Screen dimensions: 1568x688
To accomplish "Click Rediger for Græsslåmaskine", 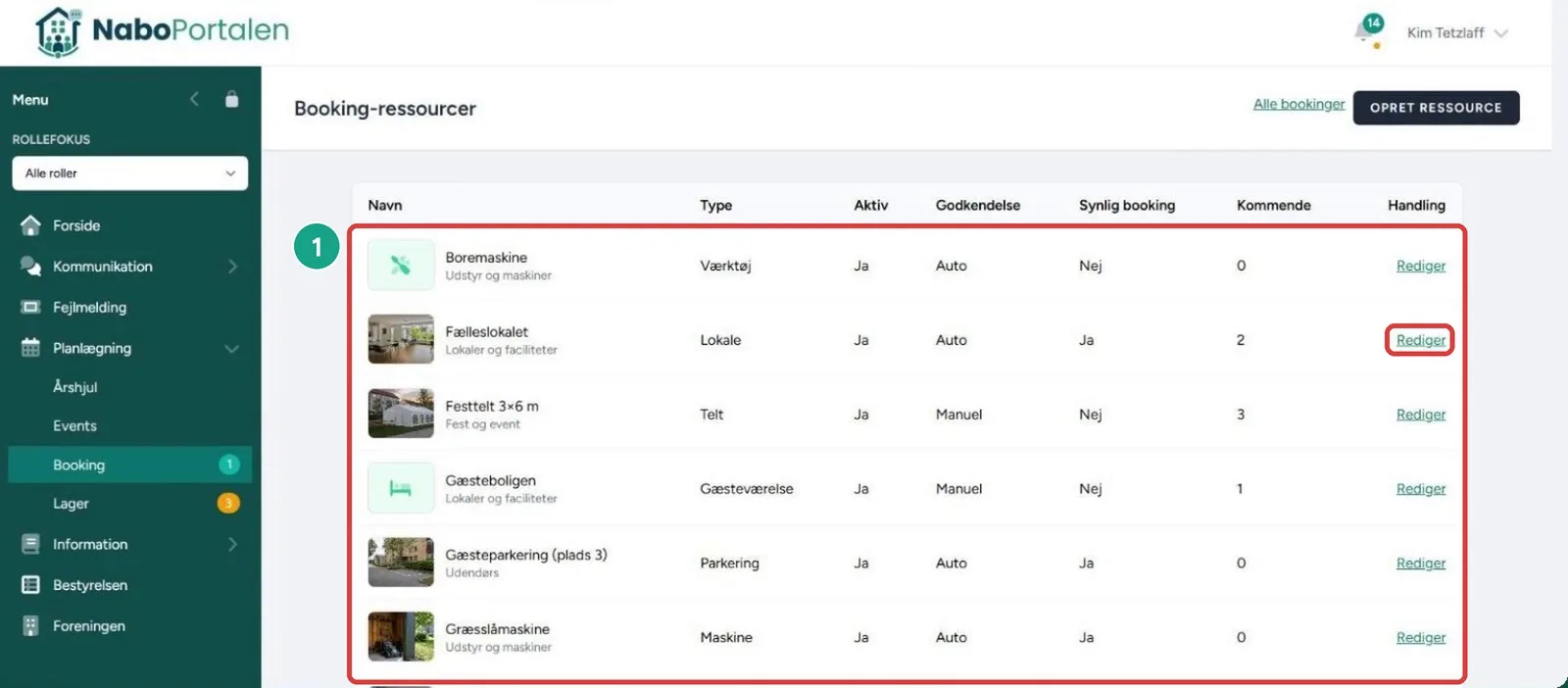I will [1420, 638].
